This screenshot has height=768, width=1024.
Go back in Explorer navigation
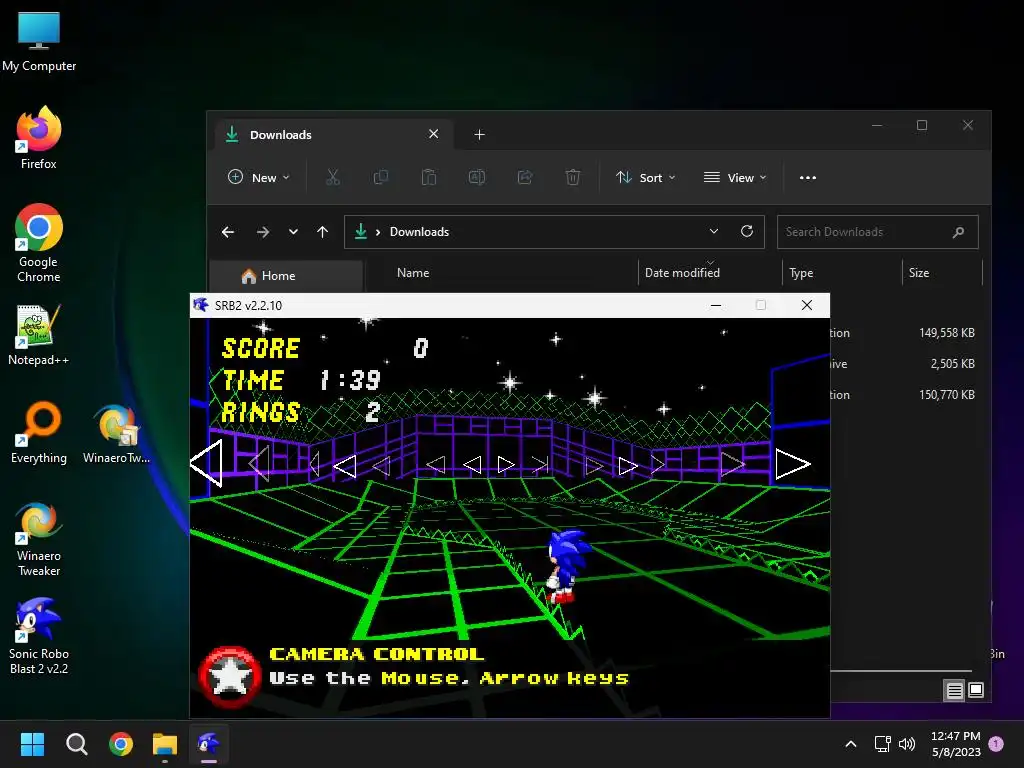click(x=228, y=232)
